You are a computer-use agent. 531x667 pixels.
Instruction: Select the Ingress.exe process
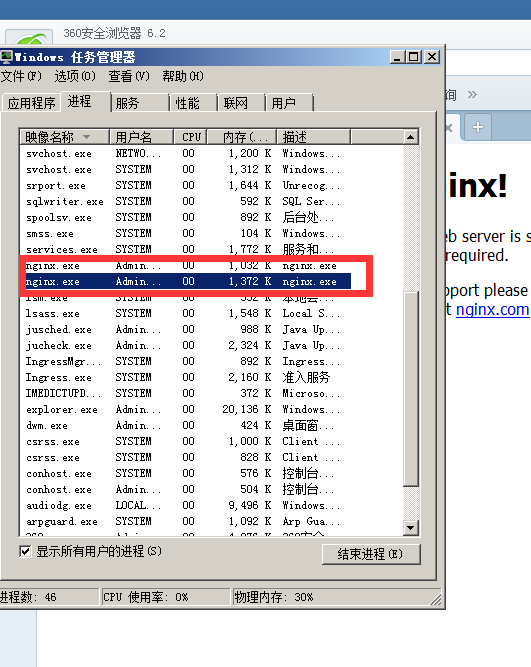click(186, 377)
